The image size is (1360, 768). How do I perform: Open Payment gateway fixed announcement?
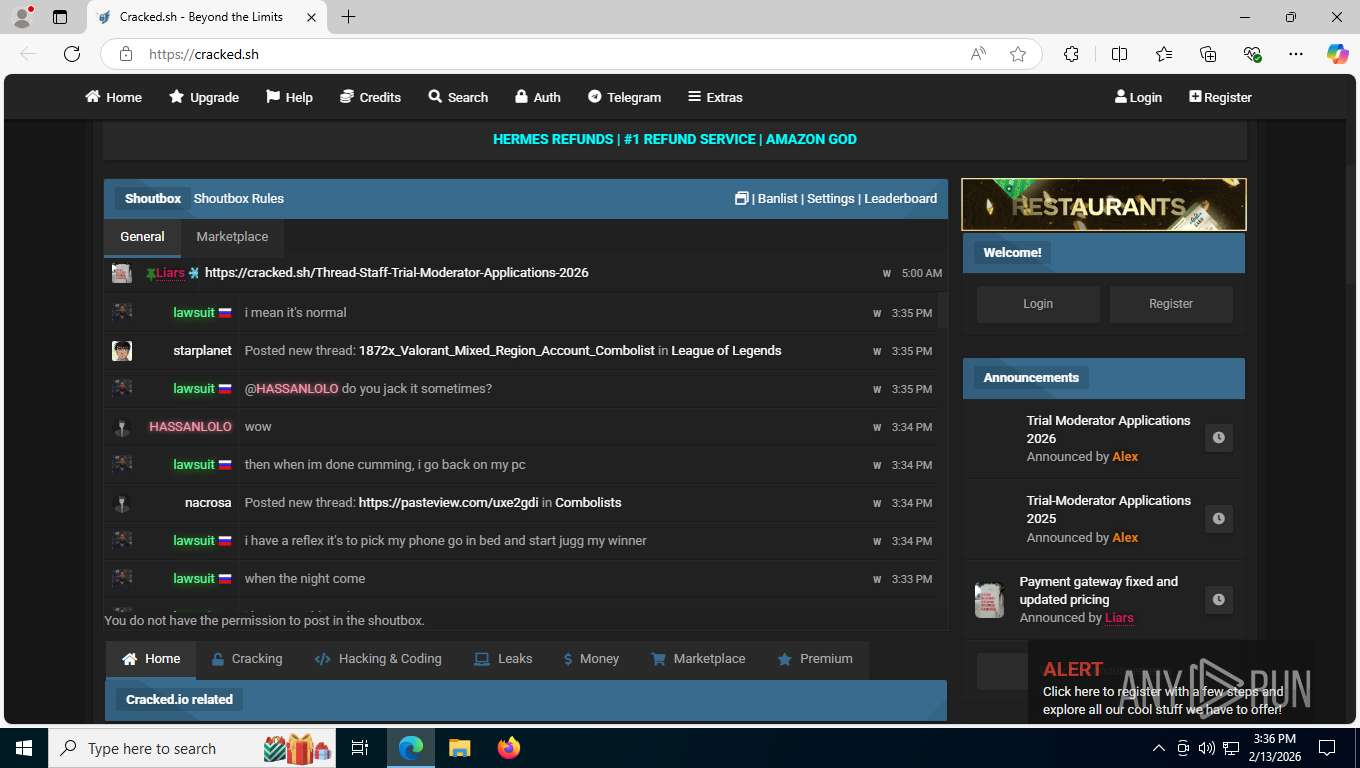[1098, 590]
